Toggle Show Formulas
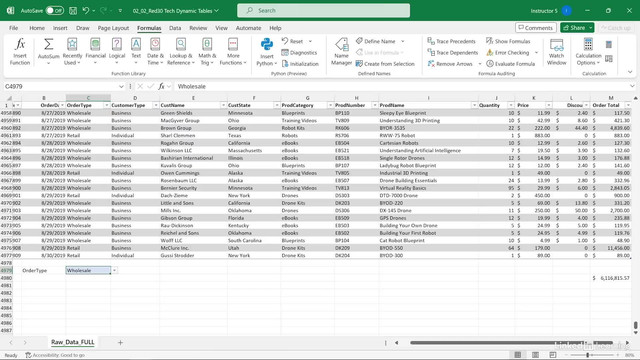 [x=508, y=41]
